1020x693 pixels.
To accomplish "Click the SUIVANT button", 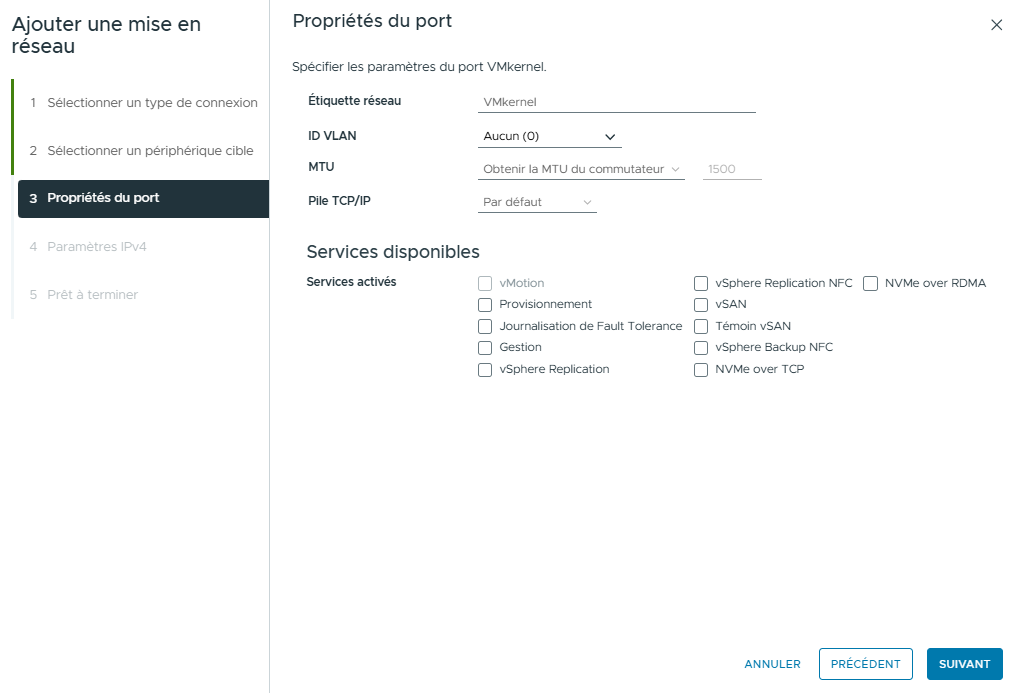I will click(x=963, y=663).
